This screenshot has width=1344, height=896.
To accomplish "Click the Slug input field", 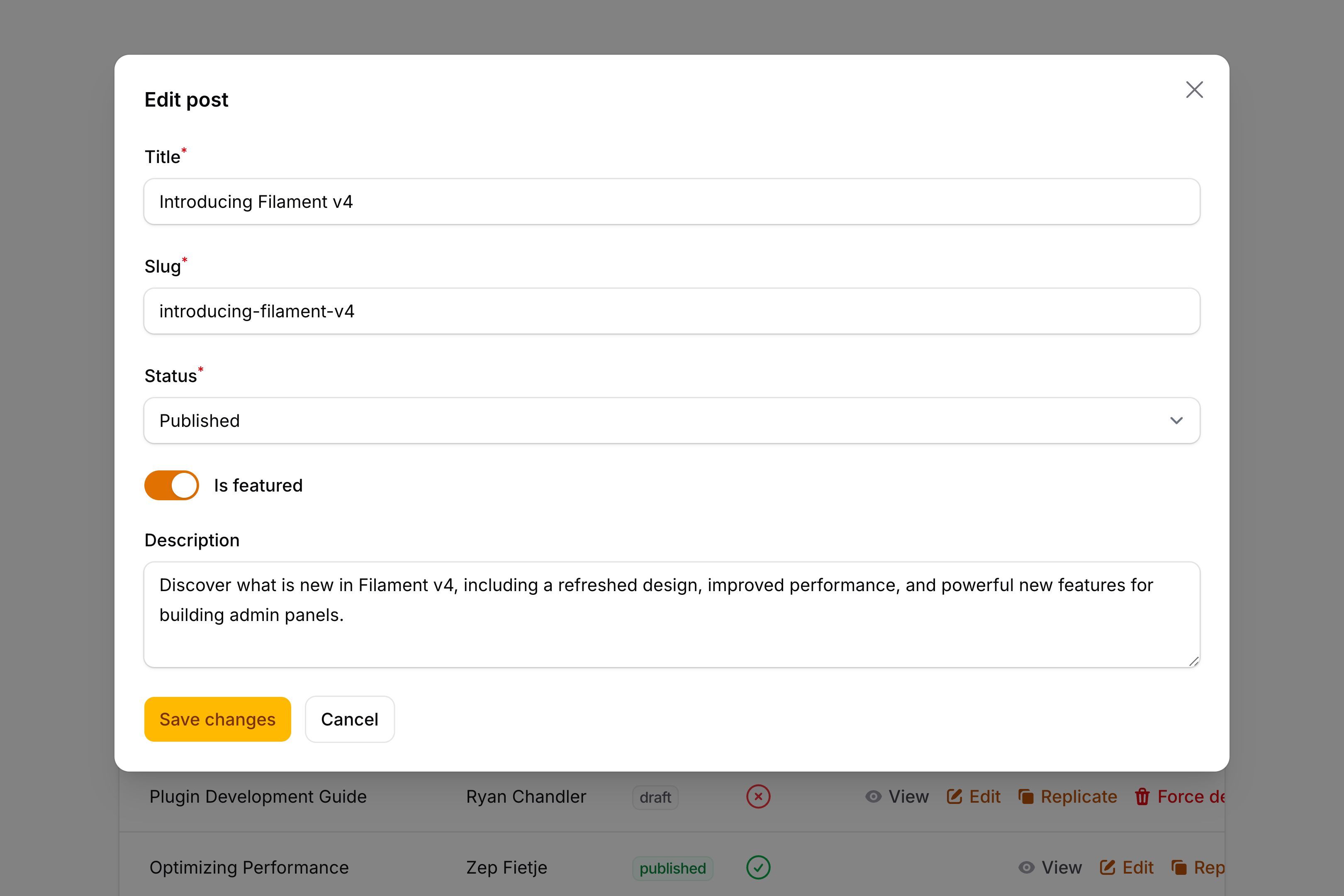I will click(x=672, y=311).
